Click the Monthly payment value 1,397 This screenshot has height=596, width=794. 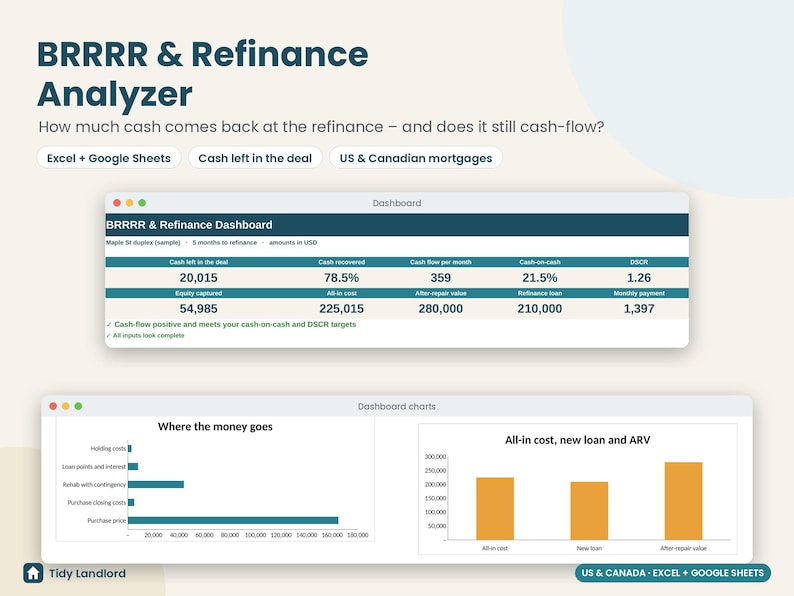[x=639, y=308]
